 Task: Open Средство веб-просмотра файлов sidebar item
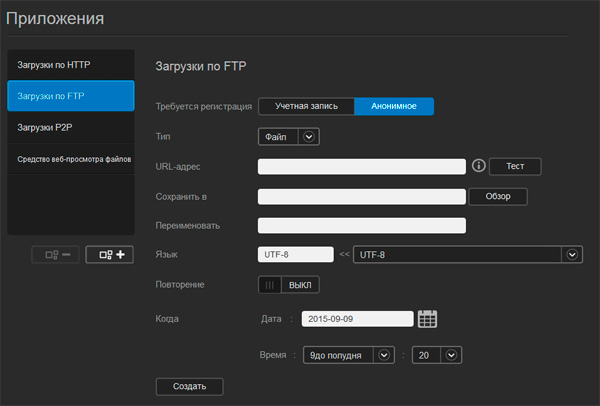point(70,159)
